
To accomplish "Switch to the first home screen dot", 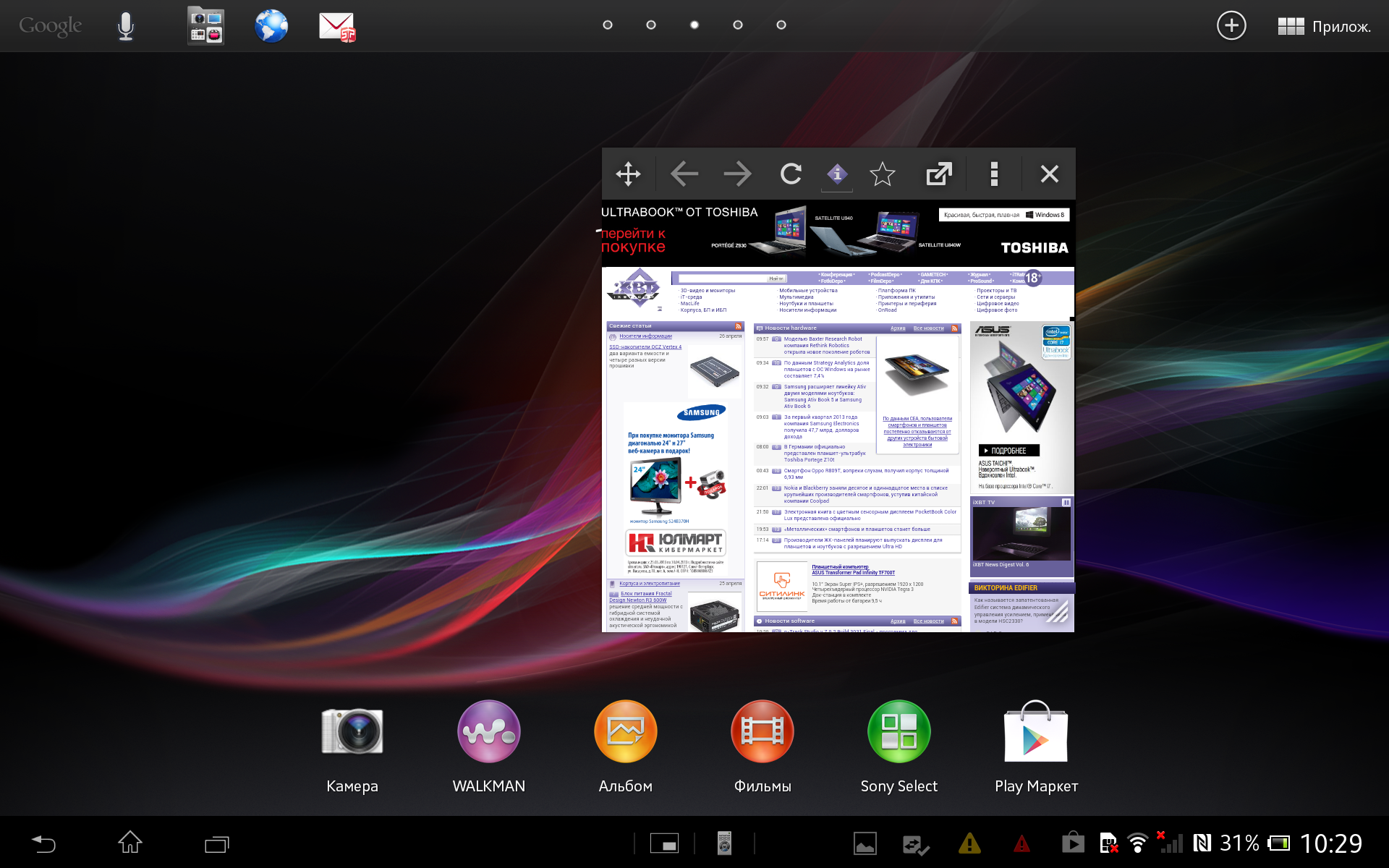I will tap(608, 25).
